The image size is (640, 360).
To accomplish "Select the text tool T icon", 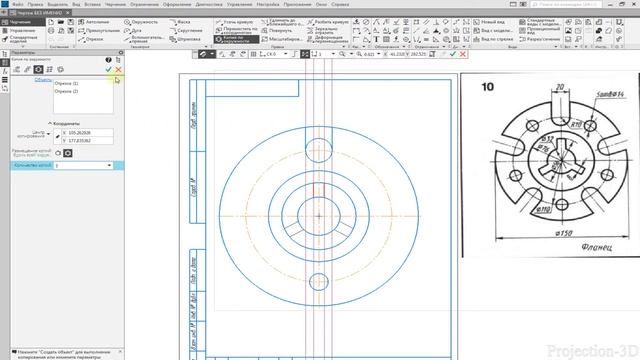I will point(376,39).
